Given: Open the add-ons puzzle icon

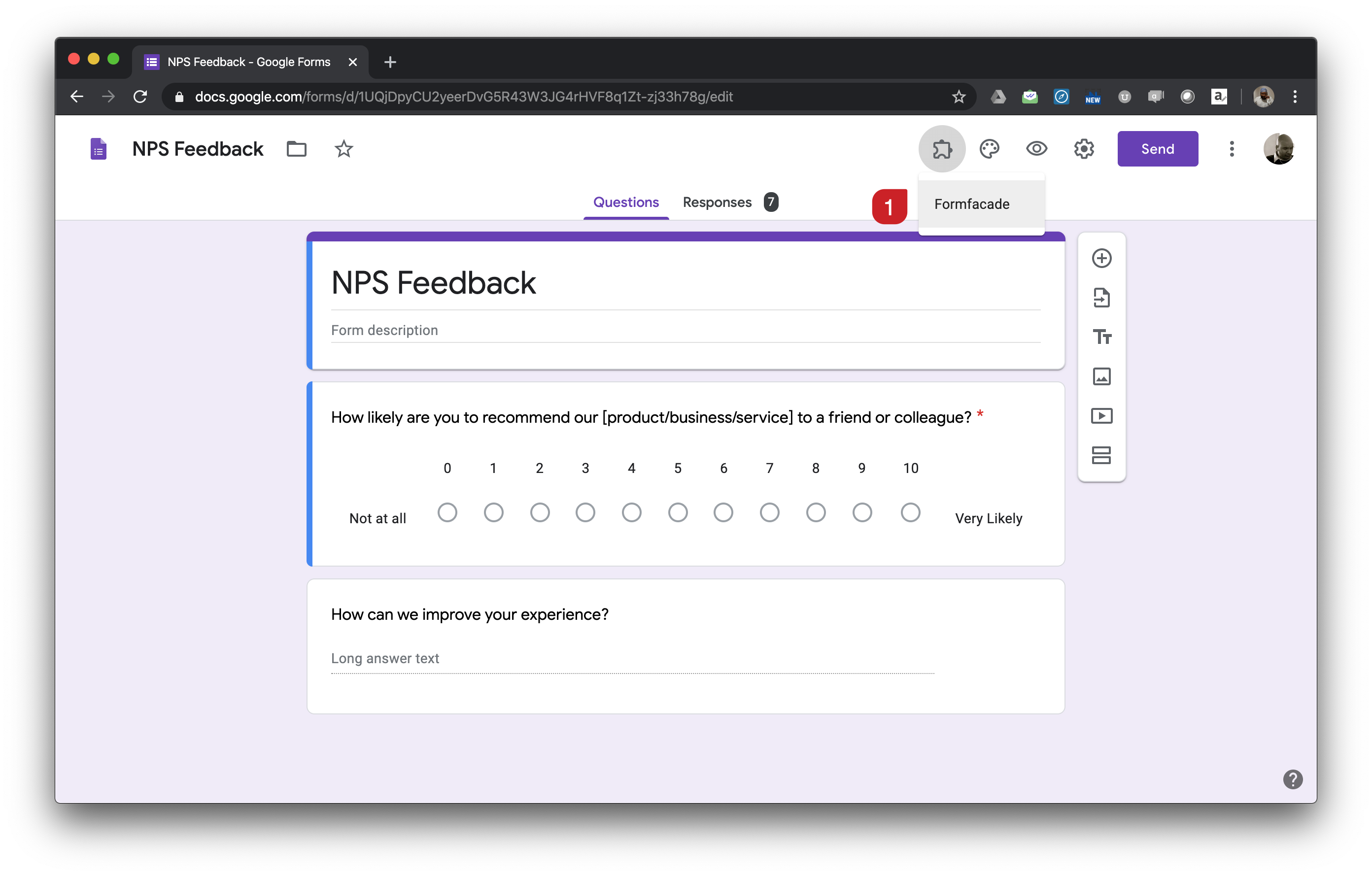Looking at the screenshot, I should pos(942,149).
